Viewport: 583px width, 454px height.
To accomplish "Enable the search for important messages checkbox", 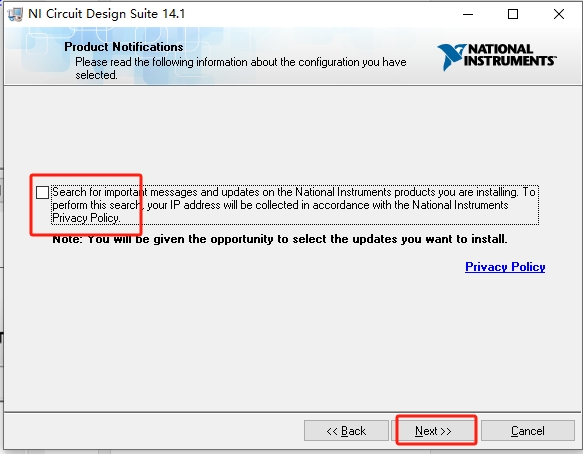I will pos(42,193).
